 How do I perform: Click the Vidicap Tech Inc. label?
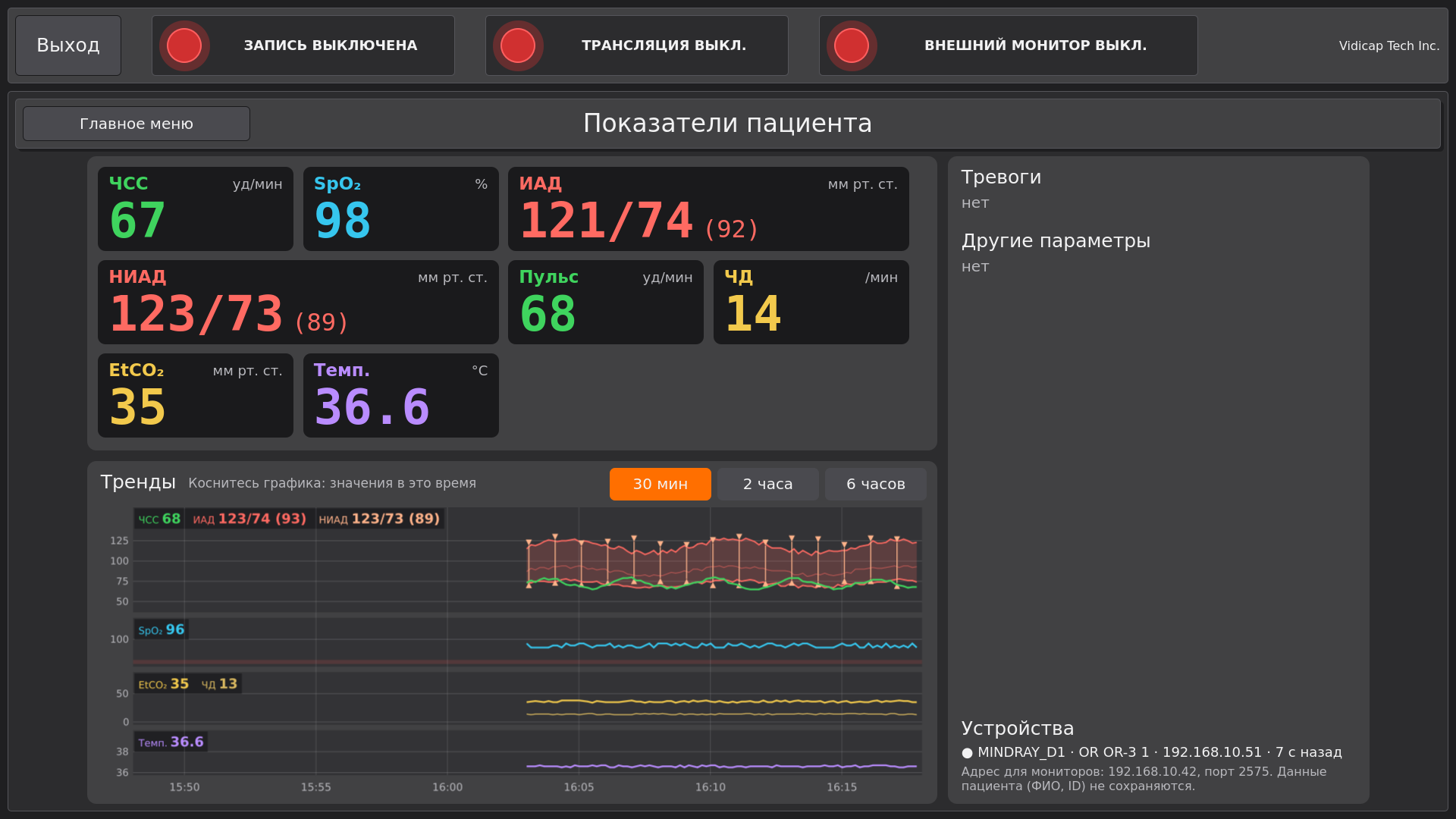(1389, 45)
